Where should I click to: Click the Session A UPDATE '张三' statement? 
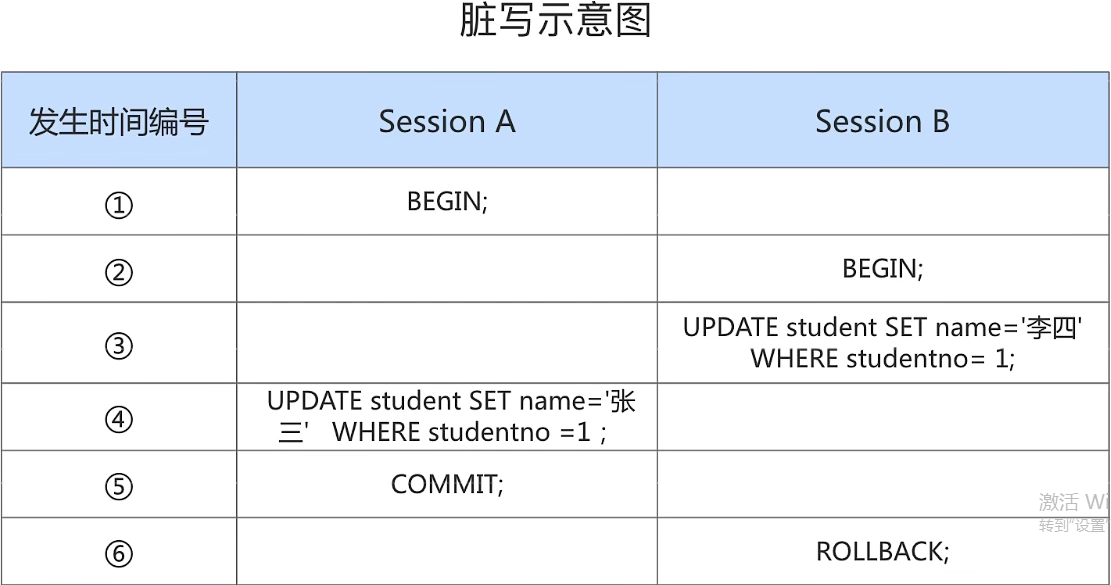click(x=451, y=416)
